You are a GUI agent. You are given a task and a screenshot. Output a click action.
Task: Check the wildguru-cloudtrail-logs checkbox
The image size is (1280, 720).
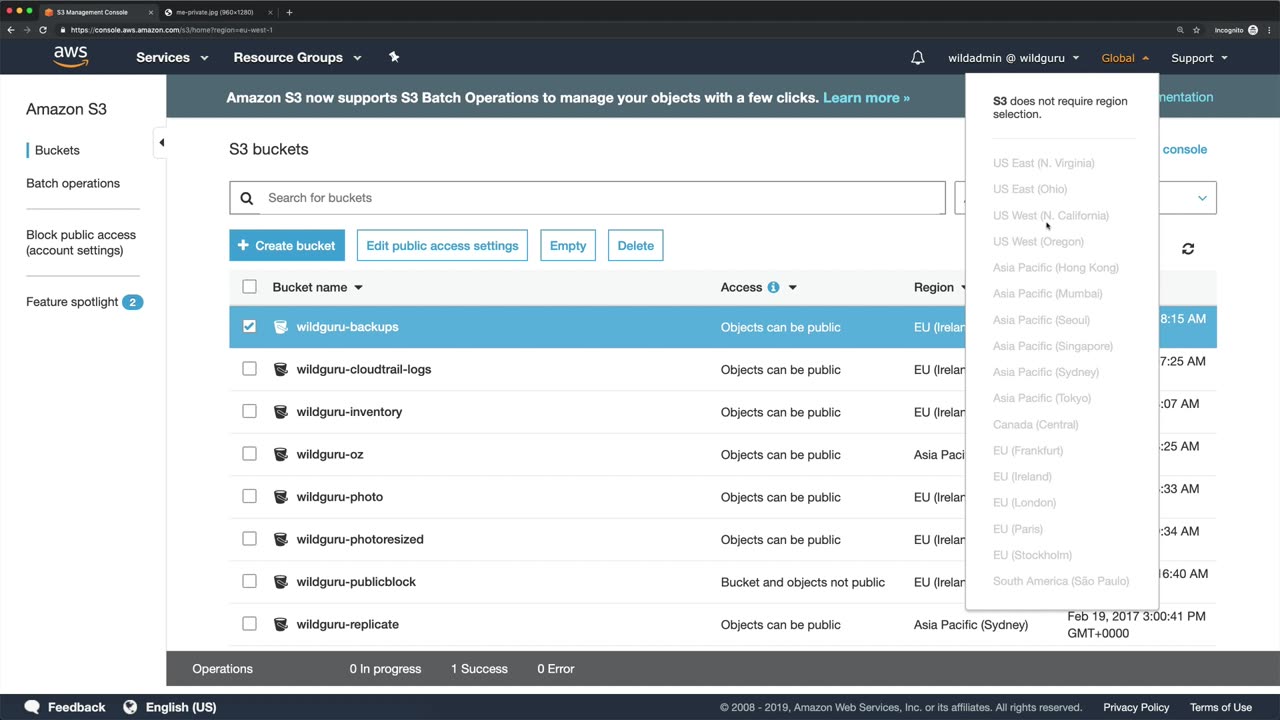[249, 369]
